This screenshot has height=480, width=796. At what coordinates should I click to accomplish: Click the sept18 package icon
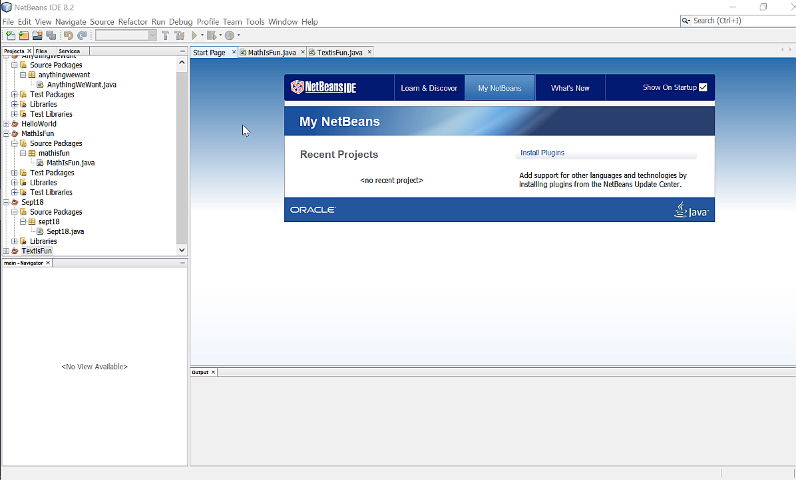pos(32,222)
